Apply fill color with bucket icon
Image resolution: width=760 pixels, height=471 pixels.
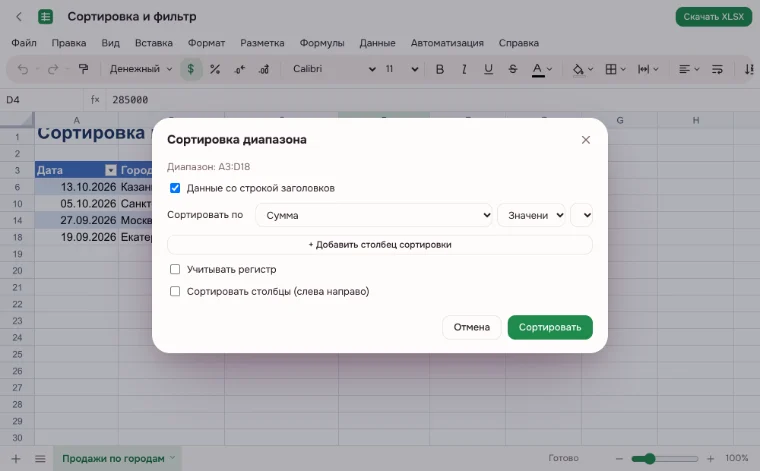[x=578, y=69]
